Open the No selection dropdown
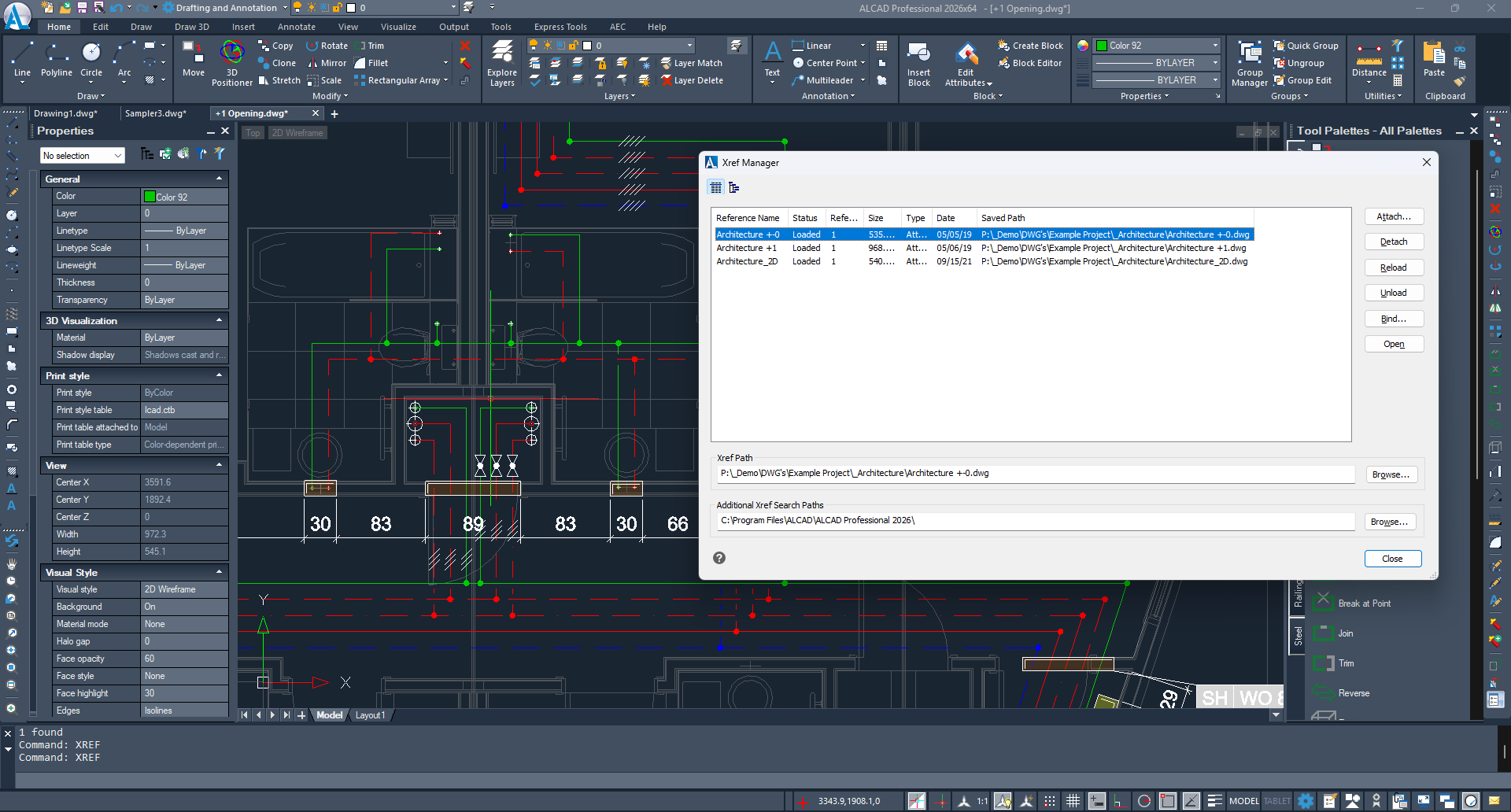 click(x=83, y=156)
